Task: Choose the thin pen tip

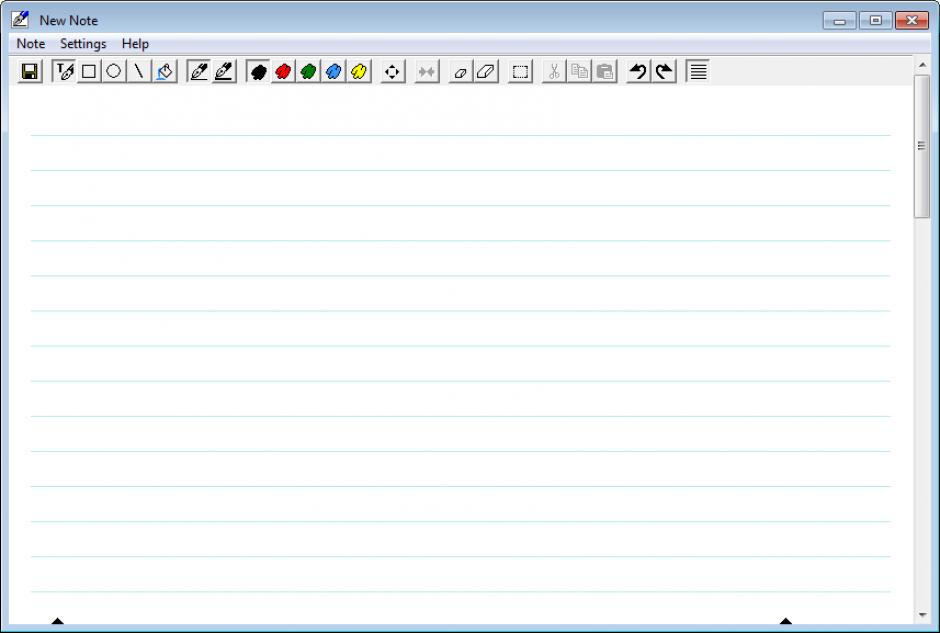Action: tap(198, 72)
